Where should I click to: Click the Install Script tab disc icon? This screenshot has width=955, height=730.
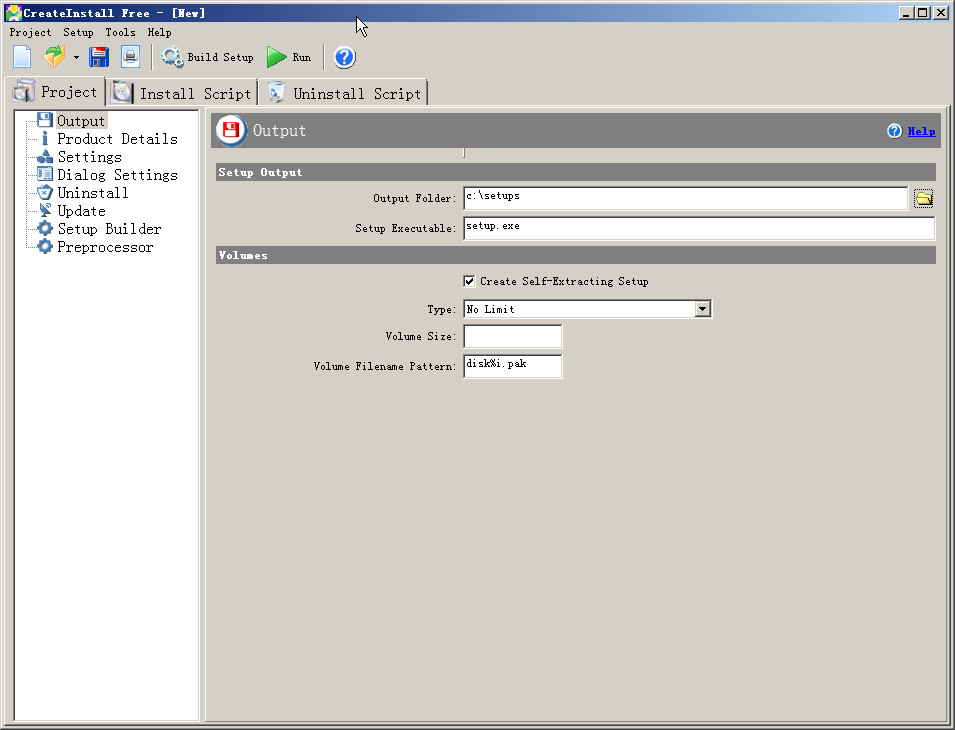(x=122, y=93)
